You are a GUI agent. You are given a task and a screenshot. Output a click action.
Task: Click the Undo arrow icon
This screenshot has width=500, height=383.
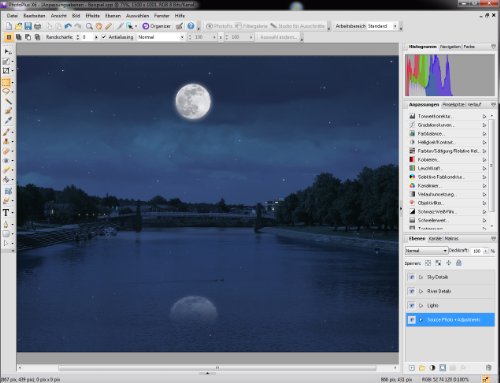click(x=68, y=26)
